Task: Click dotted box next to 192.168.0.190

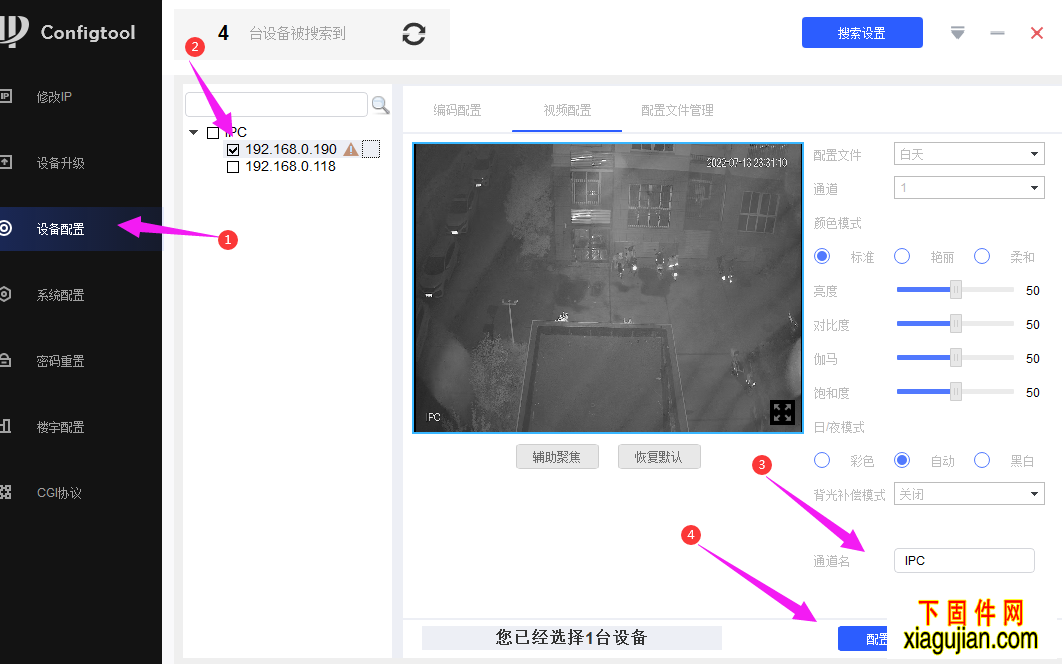Action: tap(371, 149)
